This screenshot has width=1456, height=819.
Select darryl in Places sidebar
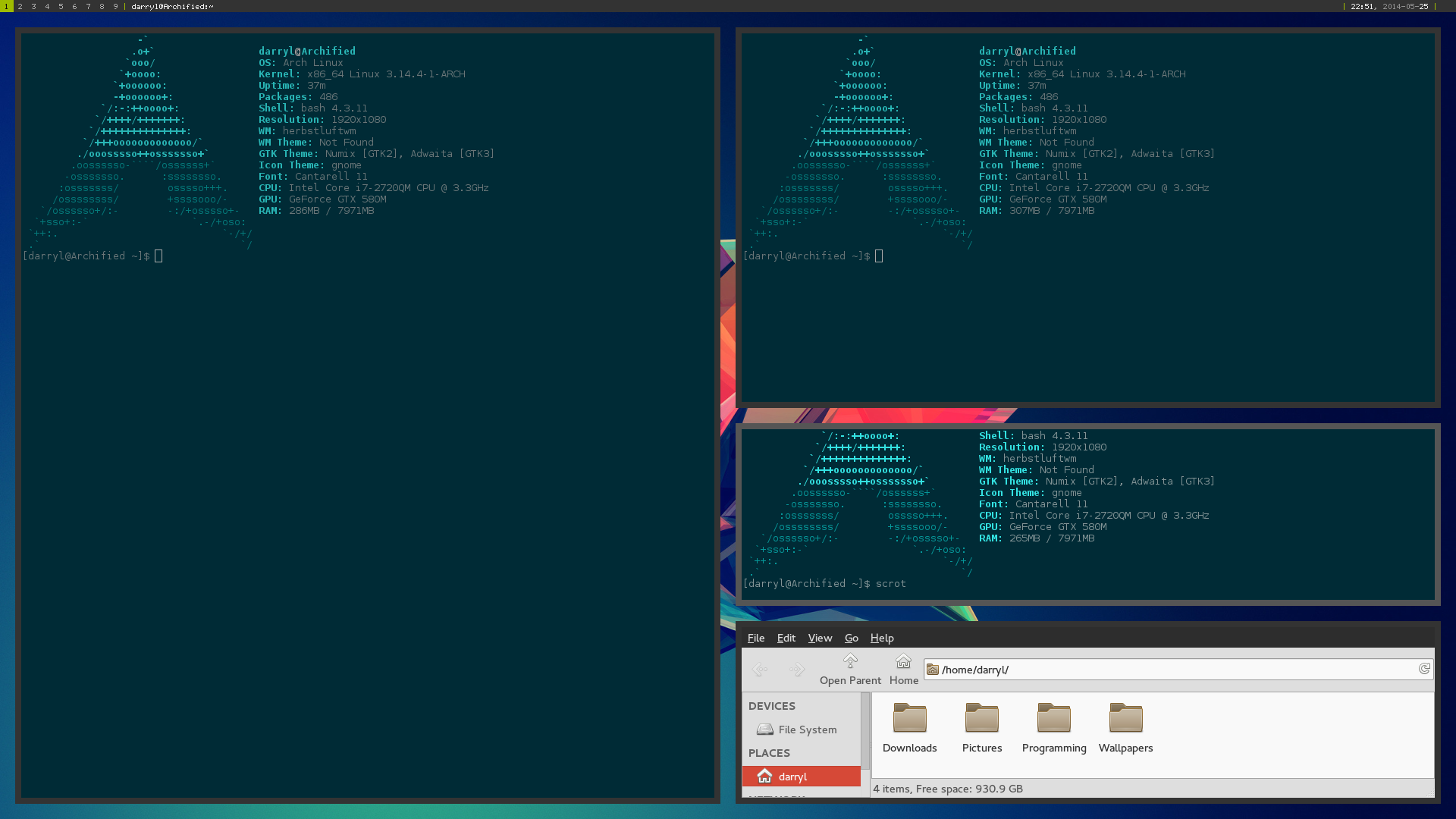click(x=800, y=776)
